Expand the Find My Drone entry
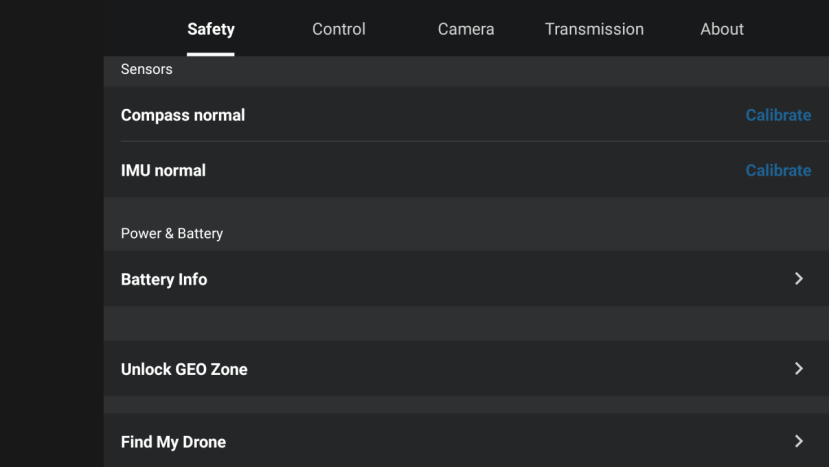This screenshot has width=829, height=467. tap(173, 442)
